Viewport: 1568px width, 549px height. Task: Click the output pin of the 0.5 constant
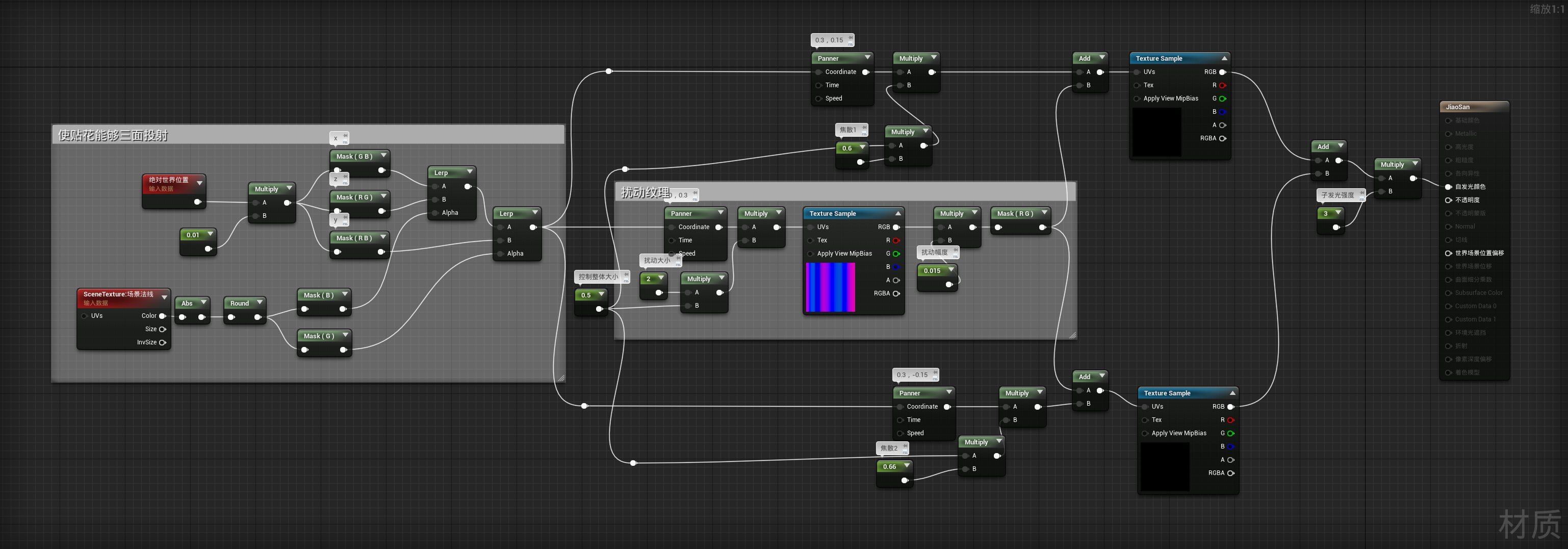click(599, 309)
